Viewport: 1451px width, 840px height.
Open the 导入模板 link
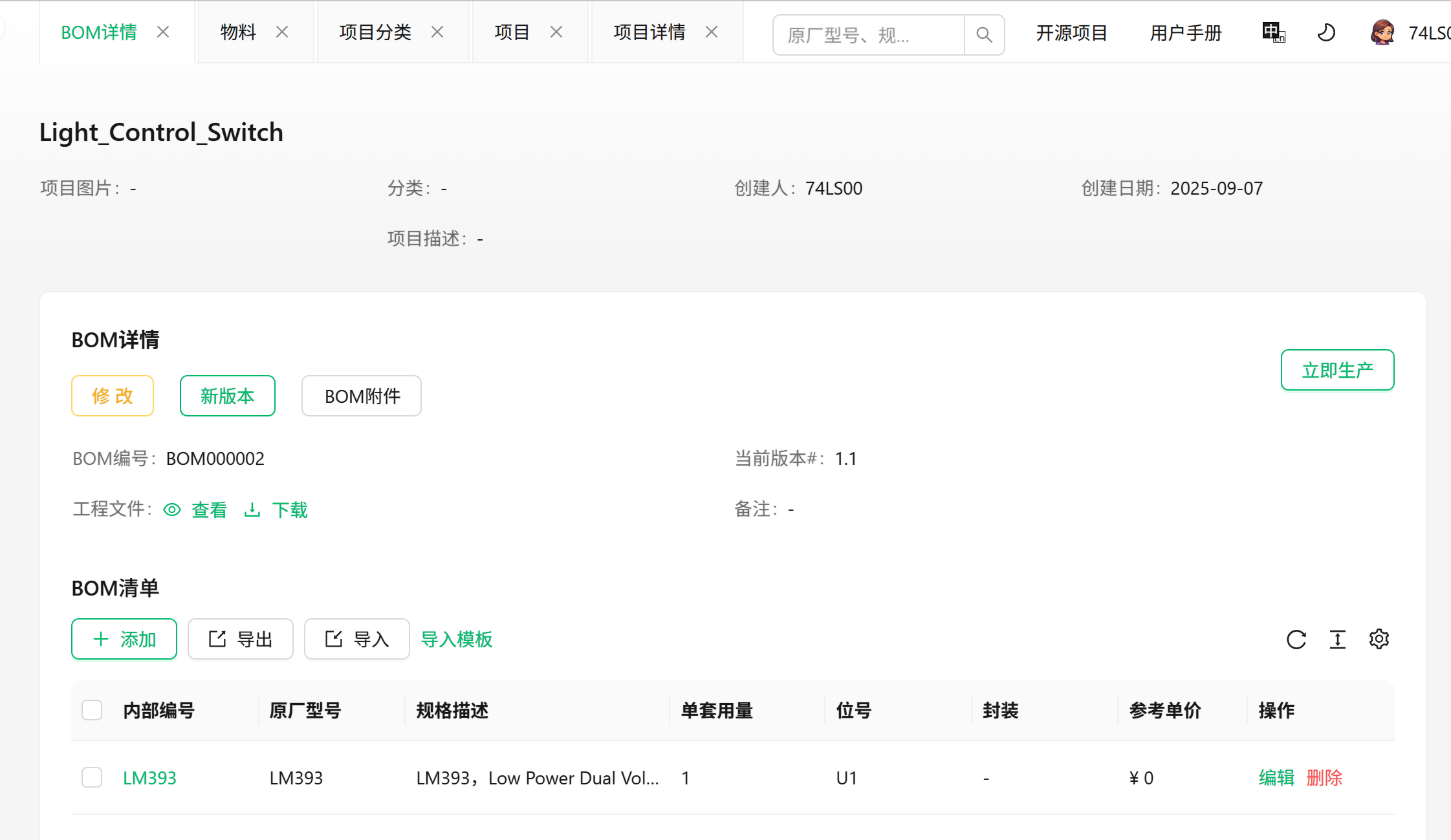(x=456, y=639)
